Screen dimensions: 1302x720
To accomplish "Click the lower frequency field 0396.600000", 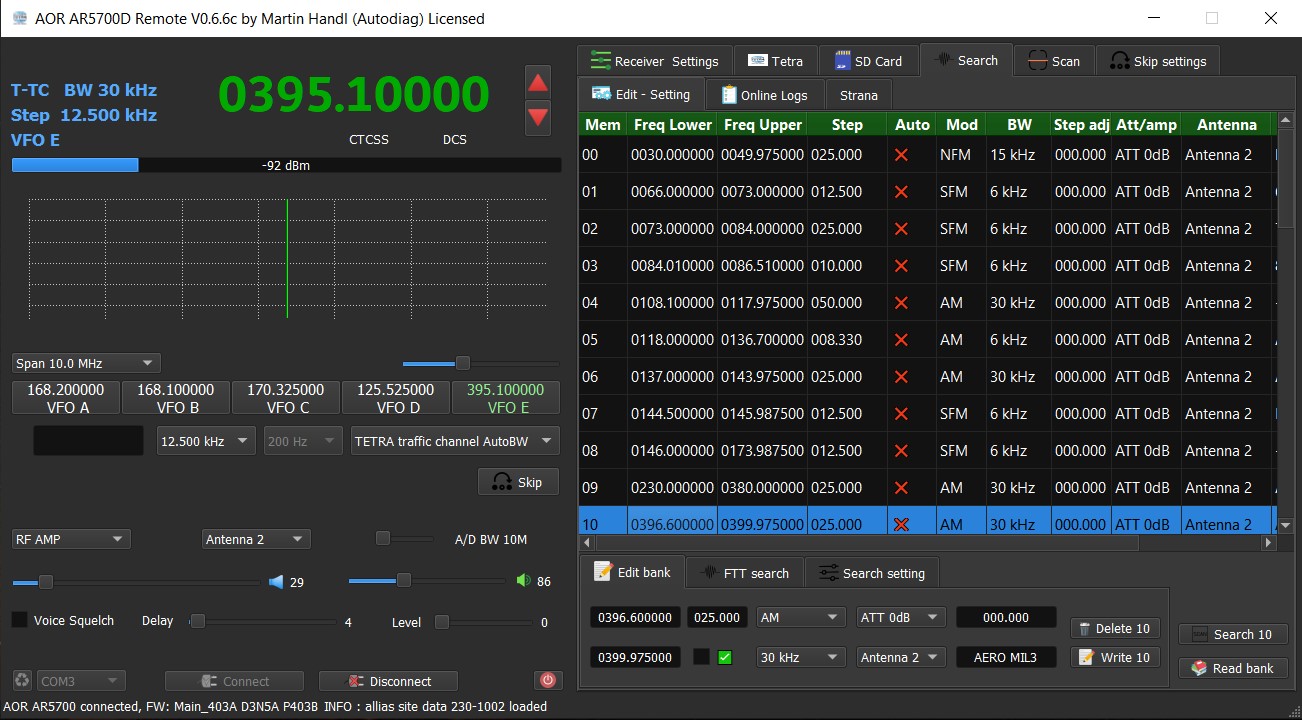I will pos(635,618).
